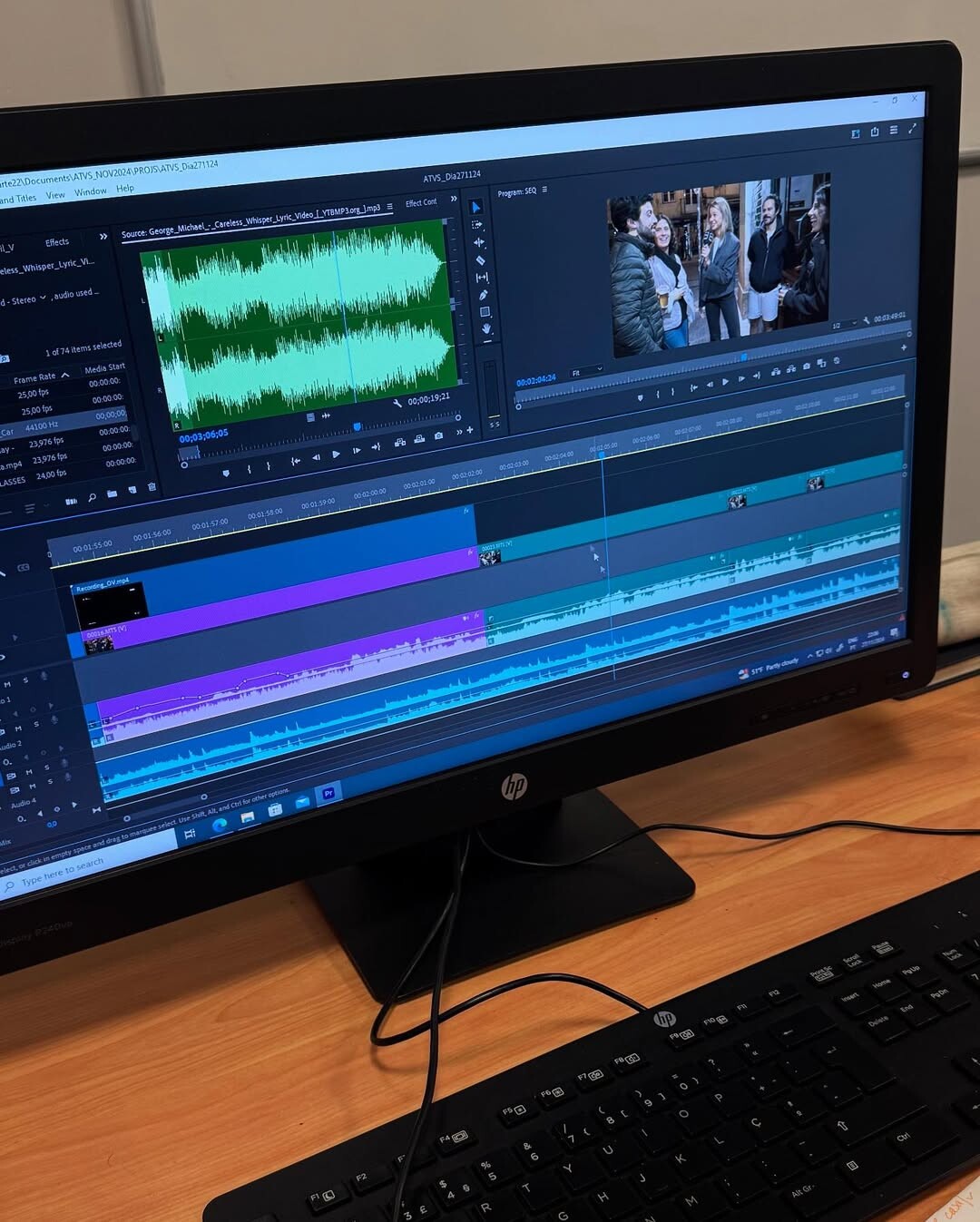Select the Razor tool

tap(480, 259)
